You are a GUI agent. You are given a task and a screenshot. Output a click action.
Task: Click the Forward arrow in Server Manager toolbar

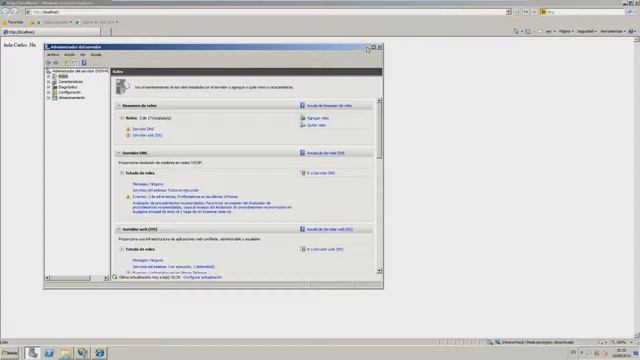click(56, 63)
